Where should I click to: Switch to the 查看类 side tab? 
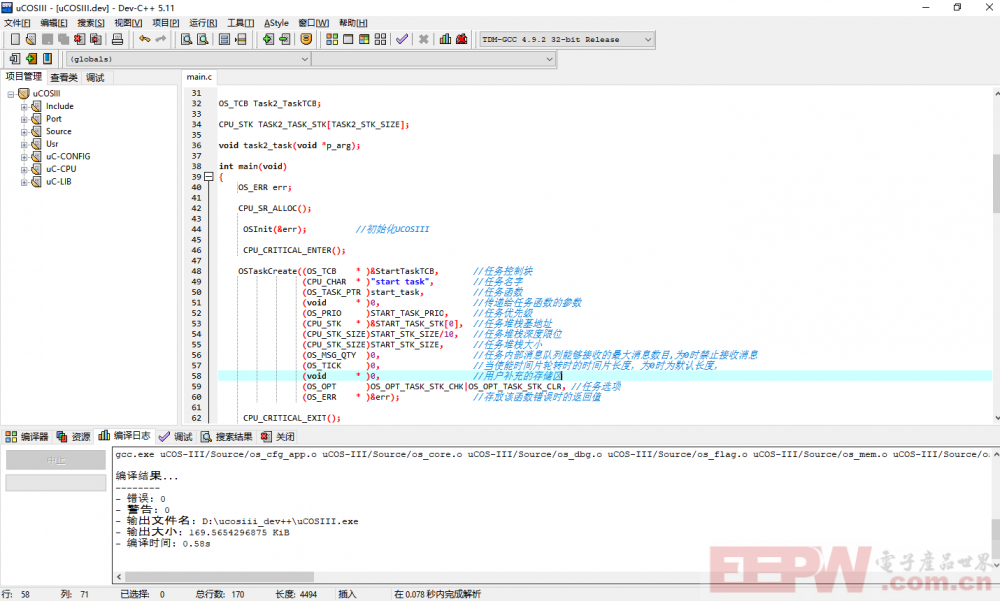(64, 78)
